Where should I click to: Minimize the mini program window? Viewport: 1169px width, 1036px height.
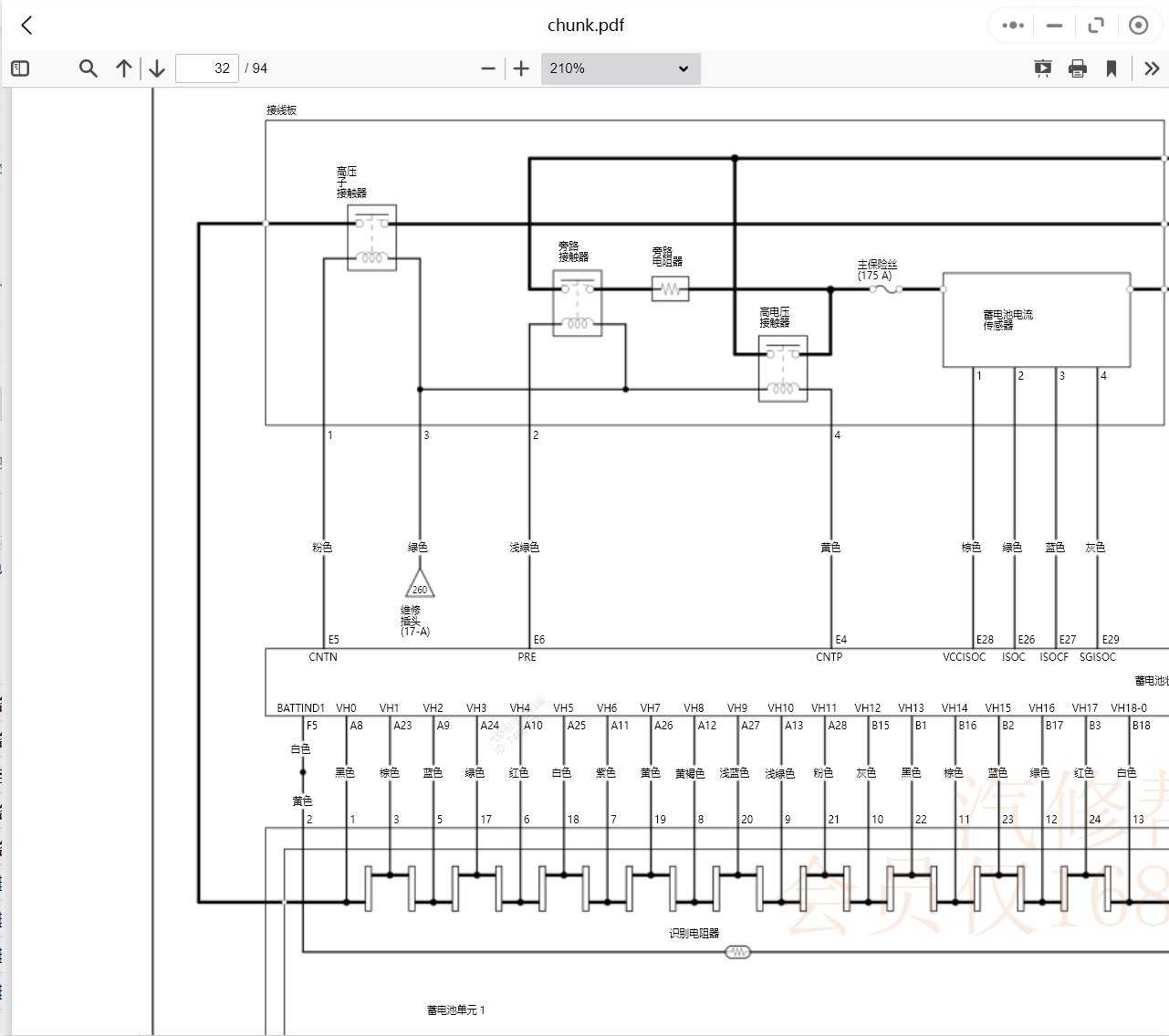pos(1054,26)
